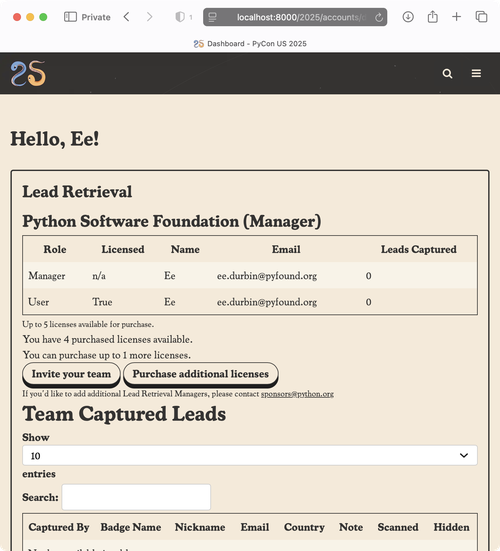
Task: Click the localhost:8000 address bar
Action: [295, 17]
